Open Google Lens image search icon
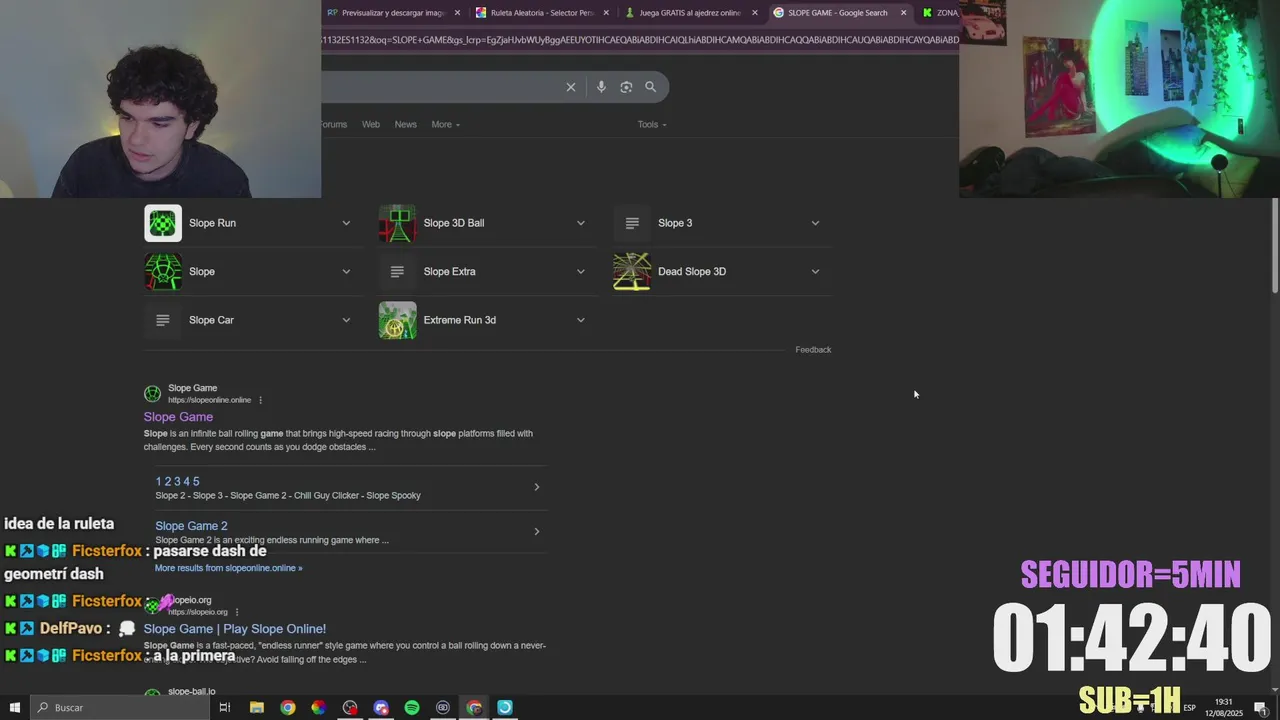This screenshot has width=1280, height=720. pos(626,87)
